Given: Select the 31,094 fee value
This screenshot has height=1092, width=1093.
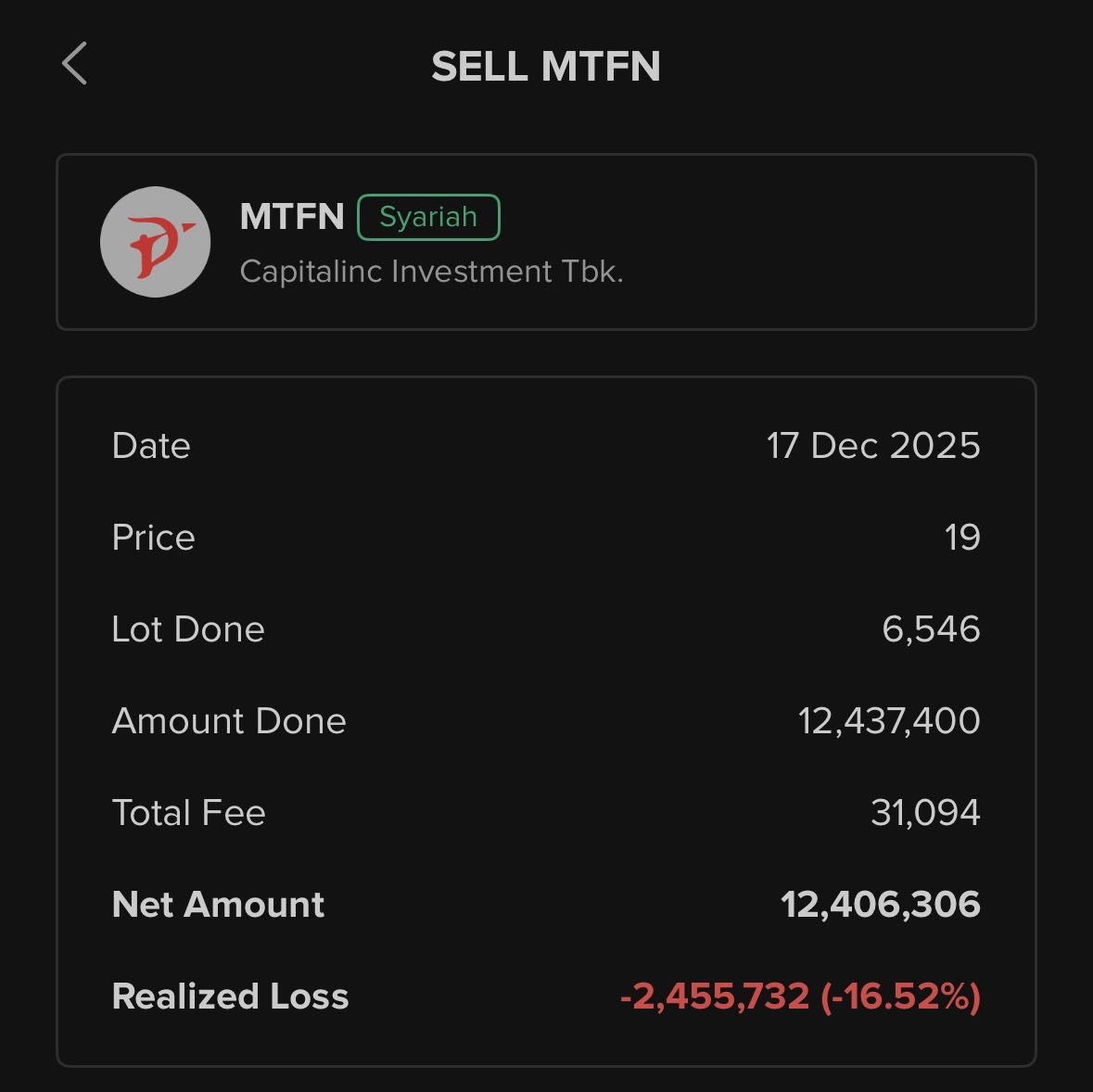Looking at the screenshot, I should pos(924,813).
